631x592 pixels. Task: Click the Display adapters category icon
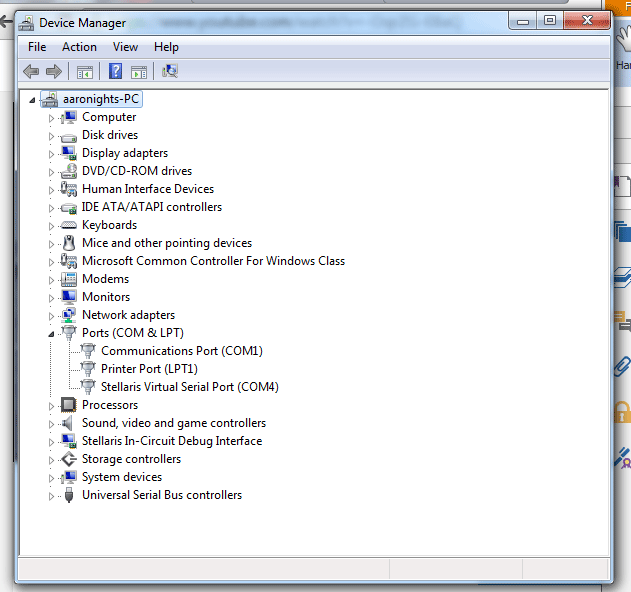click(x=68, y=153)
